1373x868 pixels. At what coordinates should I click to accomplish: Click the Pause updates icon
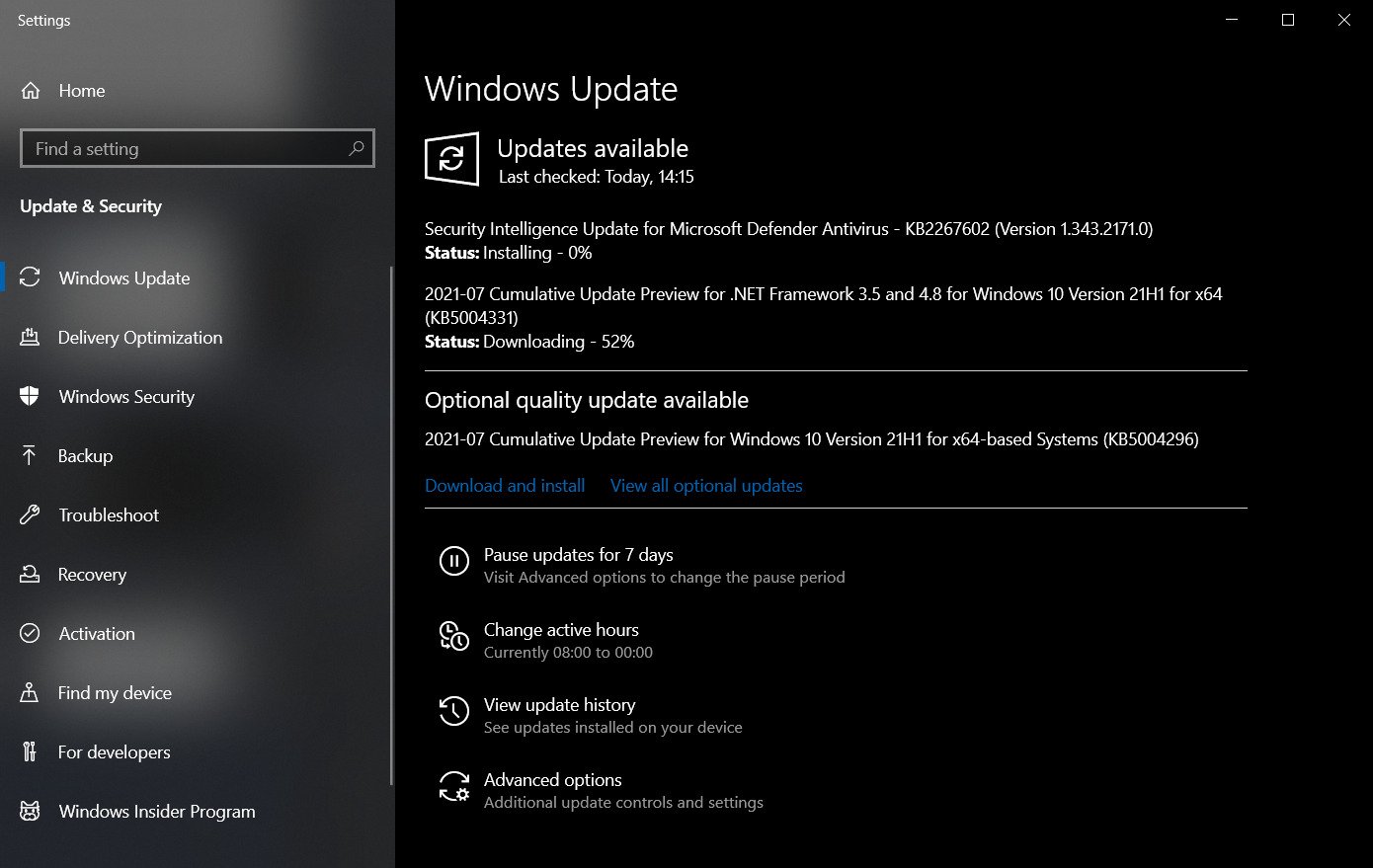(453, 561)
